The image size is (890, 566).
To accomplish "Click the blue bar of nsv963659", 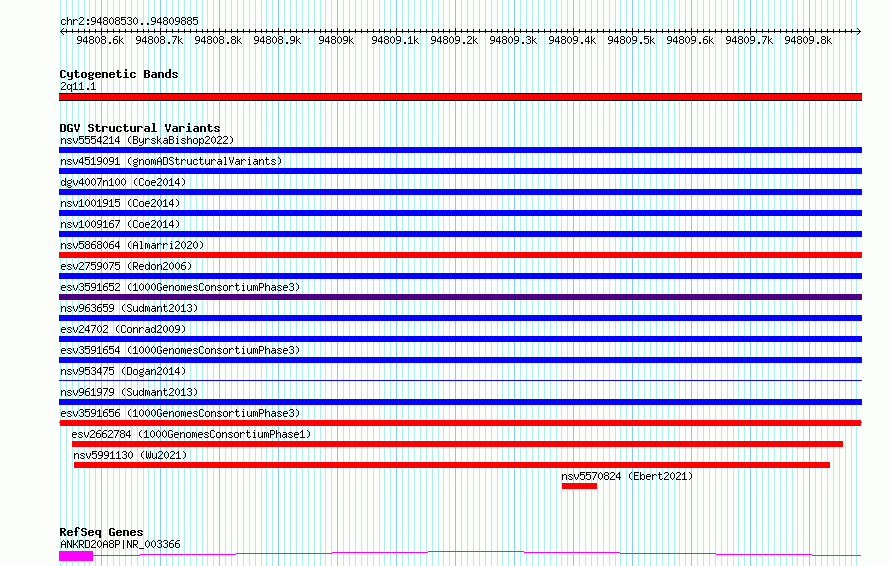I will coord(460,318).
